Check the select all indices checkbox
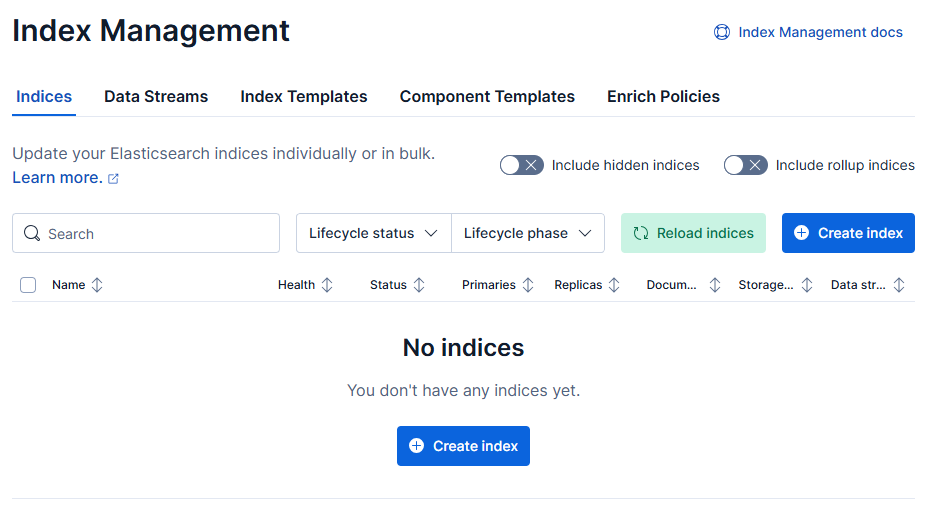This screenshot has height=522, width=929. coord(28,285)
